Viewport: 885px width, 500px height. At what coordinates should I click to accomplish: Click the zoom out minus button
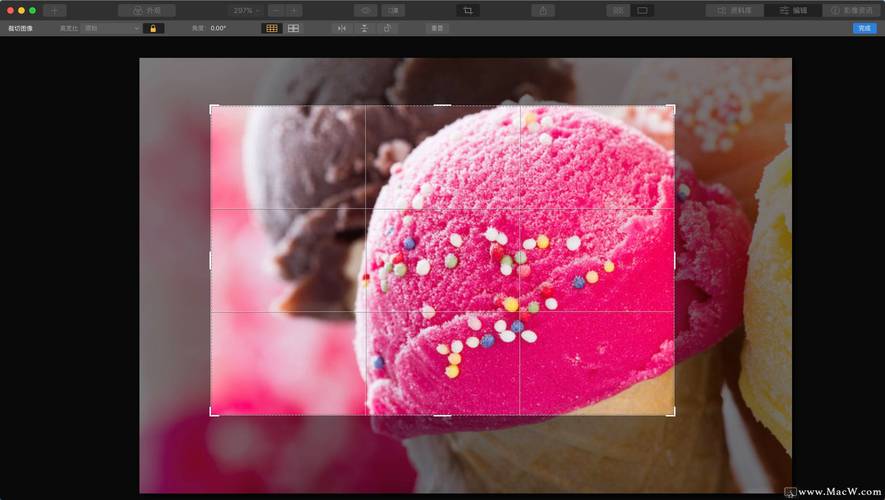coord(276,10)
